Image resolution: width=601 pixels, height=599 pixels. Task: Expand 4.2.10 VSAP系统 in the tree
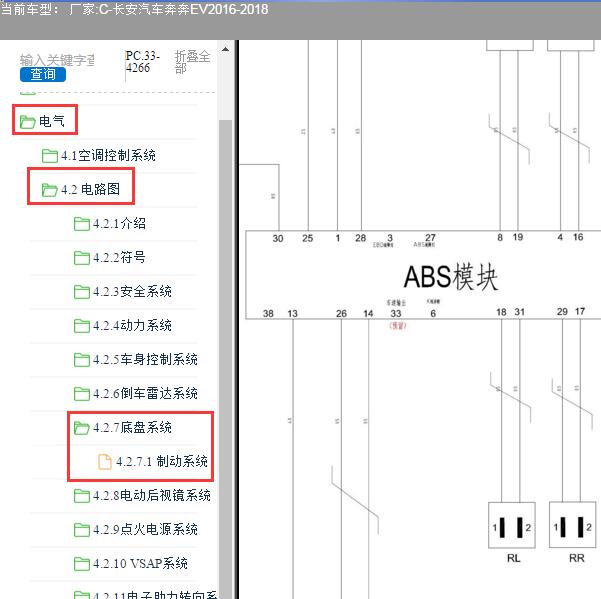tap(140, 563)
